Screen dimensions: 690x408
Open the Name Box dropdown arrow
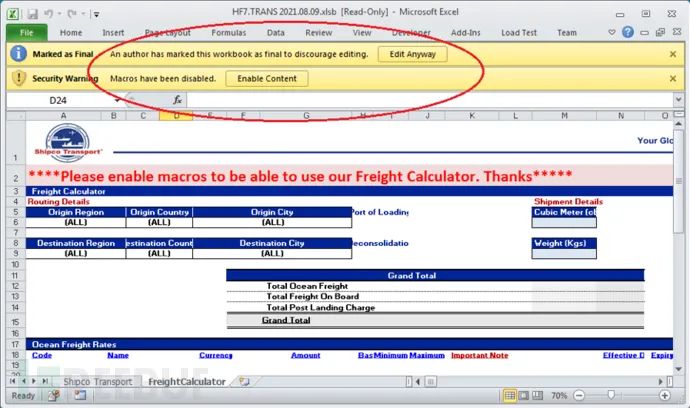pyautogui.click(x=117, y=100)
